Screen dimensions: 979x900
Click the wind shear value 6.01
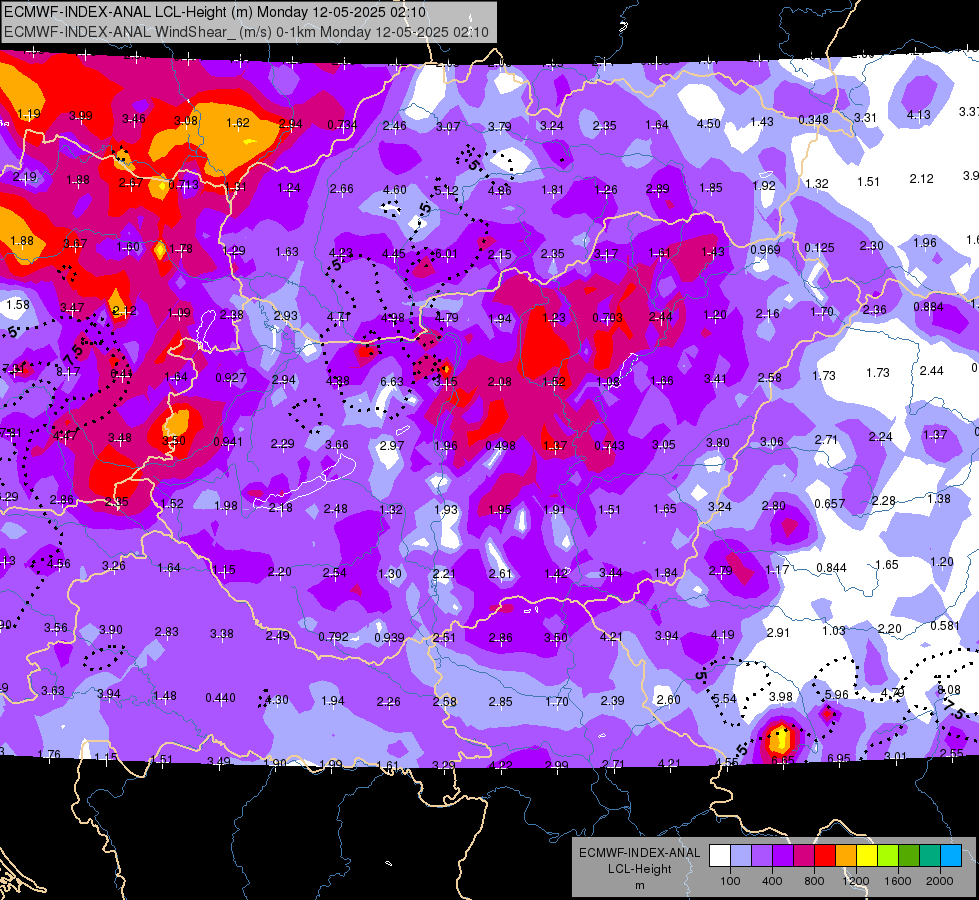pos(446,253)
